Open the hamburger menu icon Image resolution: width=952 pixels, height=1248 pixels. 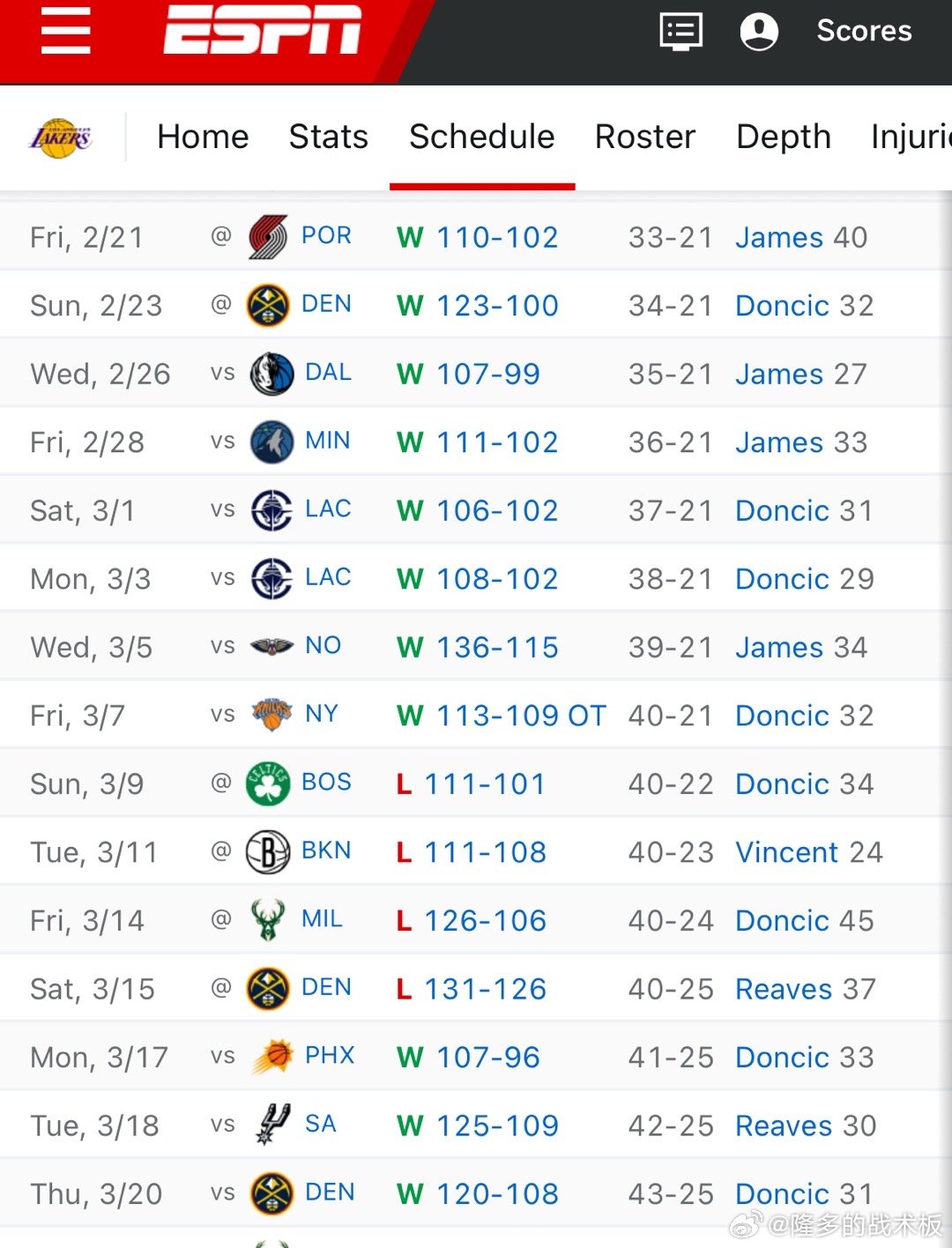tap(66, 32)
